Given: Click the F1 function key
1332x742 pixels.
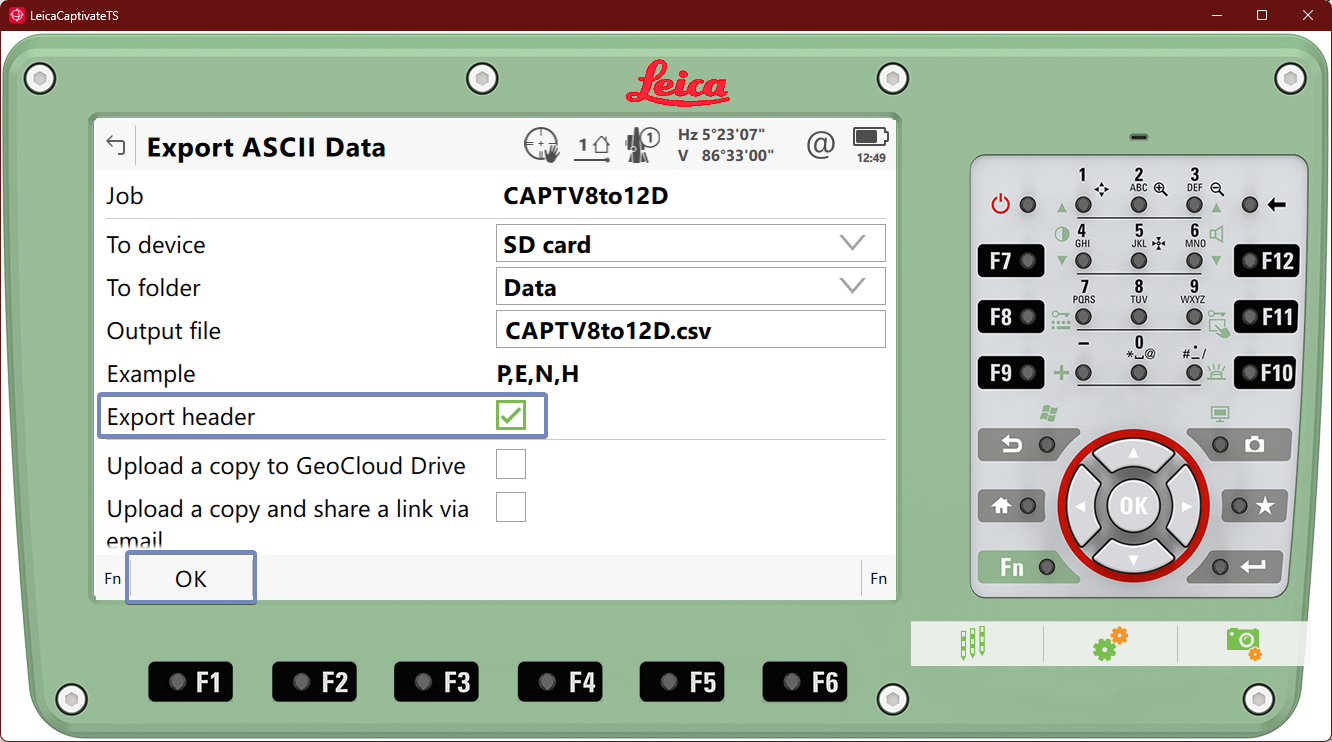Looking at the screenshot, I should coord(191,682).
